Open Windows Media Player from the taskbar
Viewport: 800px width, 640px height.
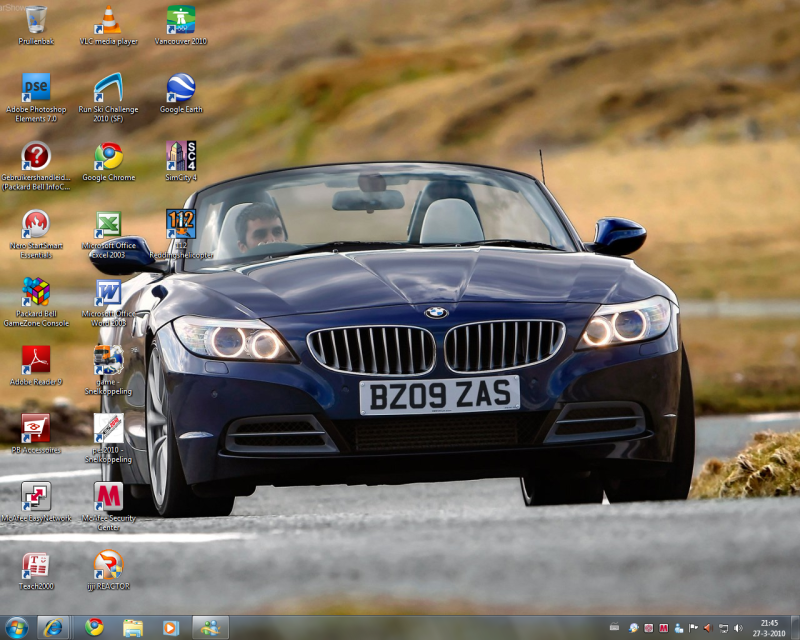(x=171, y=628)
